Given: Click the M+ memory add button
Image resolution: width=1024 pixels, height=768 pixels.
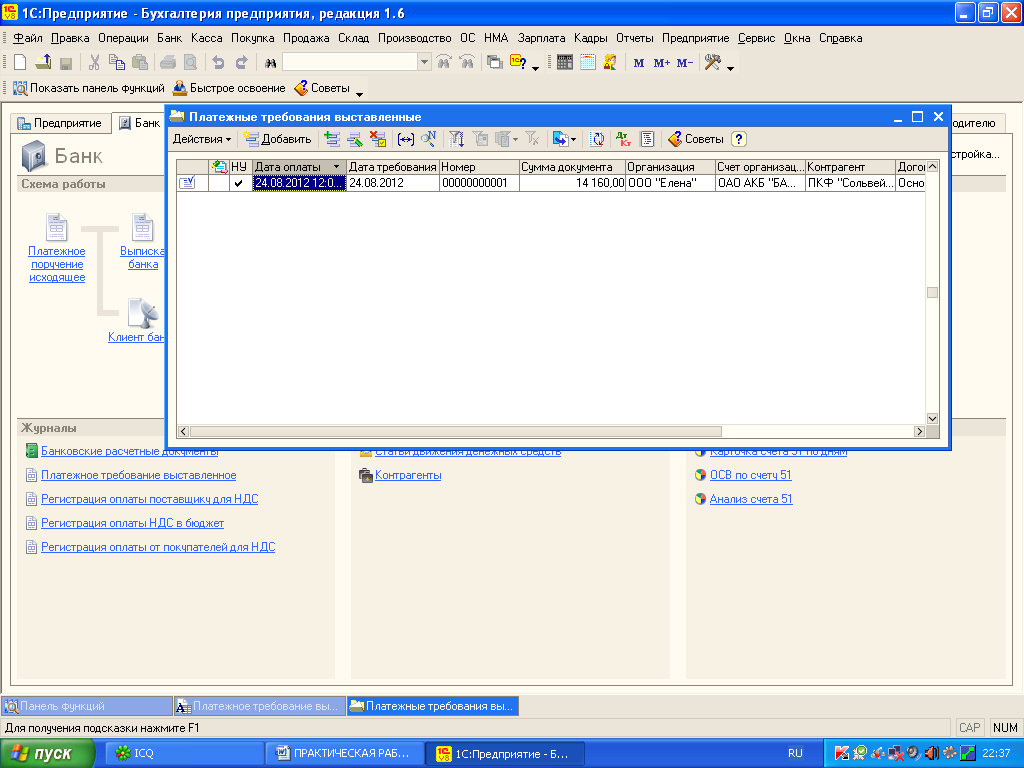Looking at the screenshot, I should [662, 63].
